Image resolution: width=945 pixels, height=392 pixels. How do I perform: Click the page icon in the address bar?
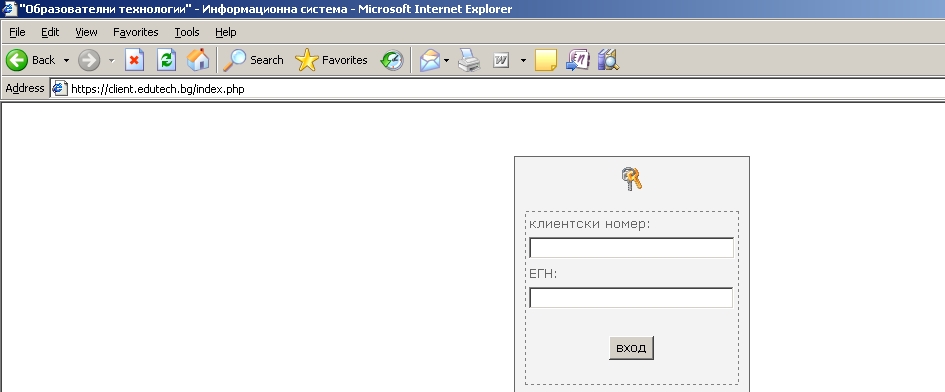[x=59, y=89]
